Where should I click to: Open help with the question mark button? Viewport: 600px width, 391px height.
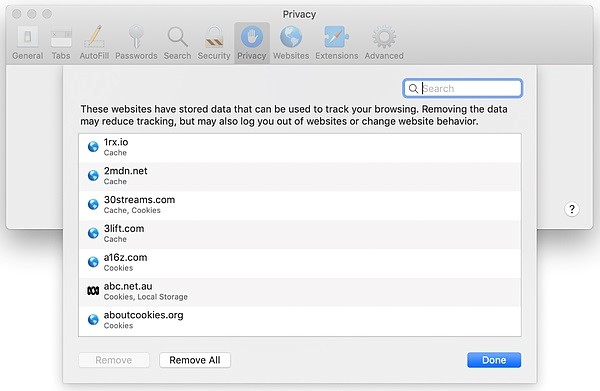click(x=572, y=209)
